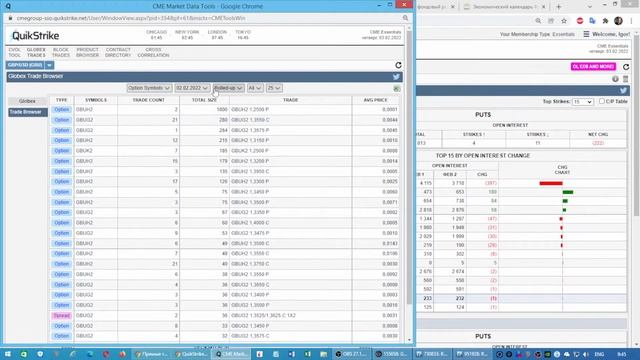Click GBUK2 1.2500 P trade cell
This screenshot has height=360, width=640.
coord(291,151)
